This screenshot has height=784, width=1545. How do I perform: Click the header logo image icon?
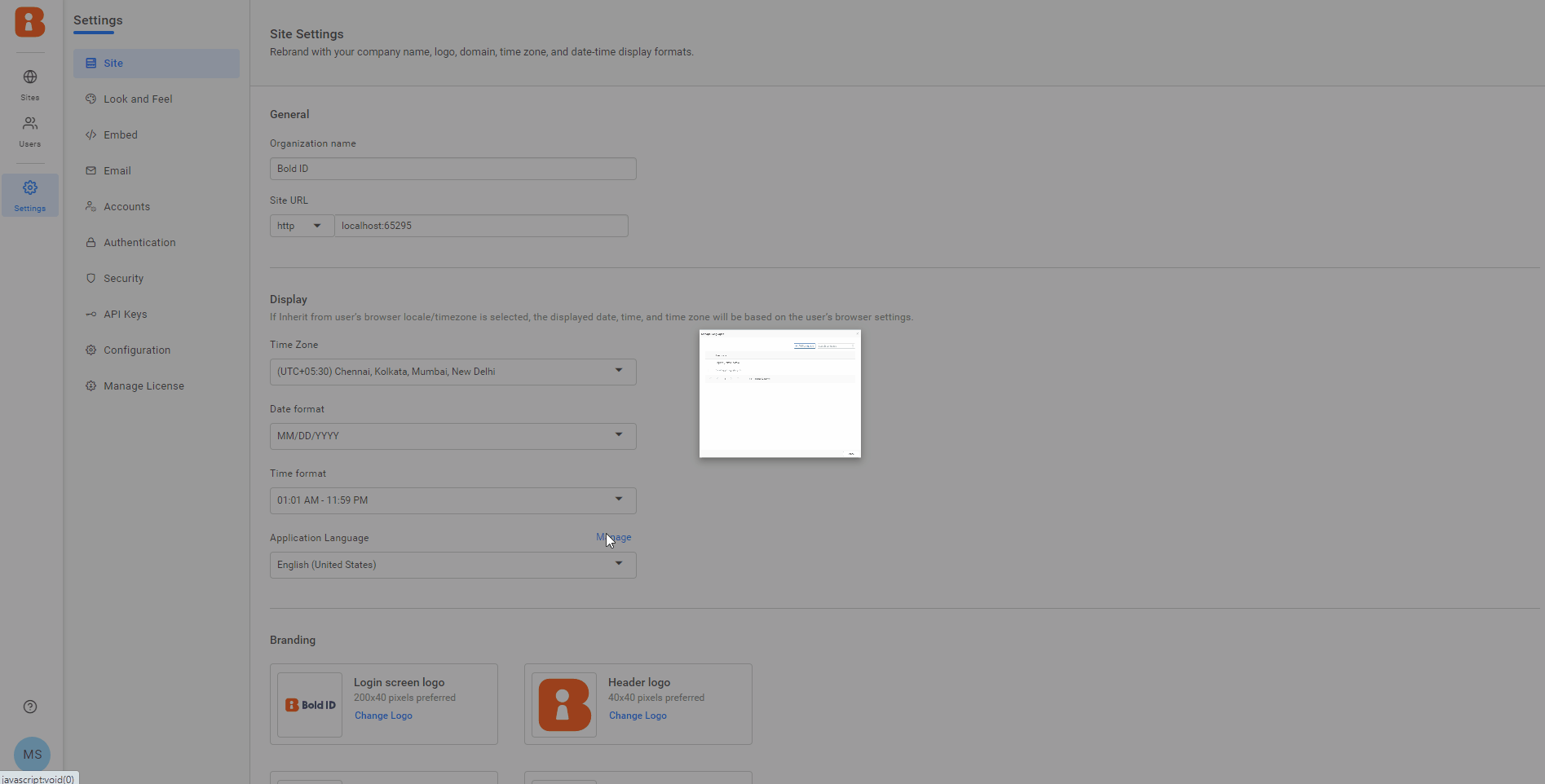tap(564, 705)
